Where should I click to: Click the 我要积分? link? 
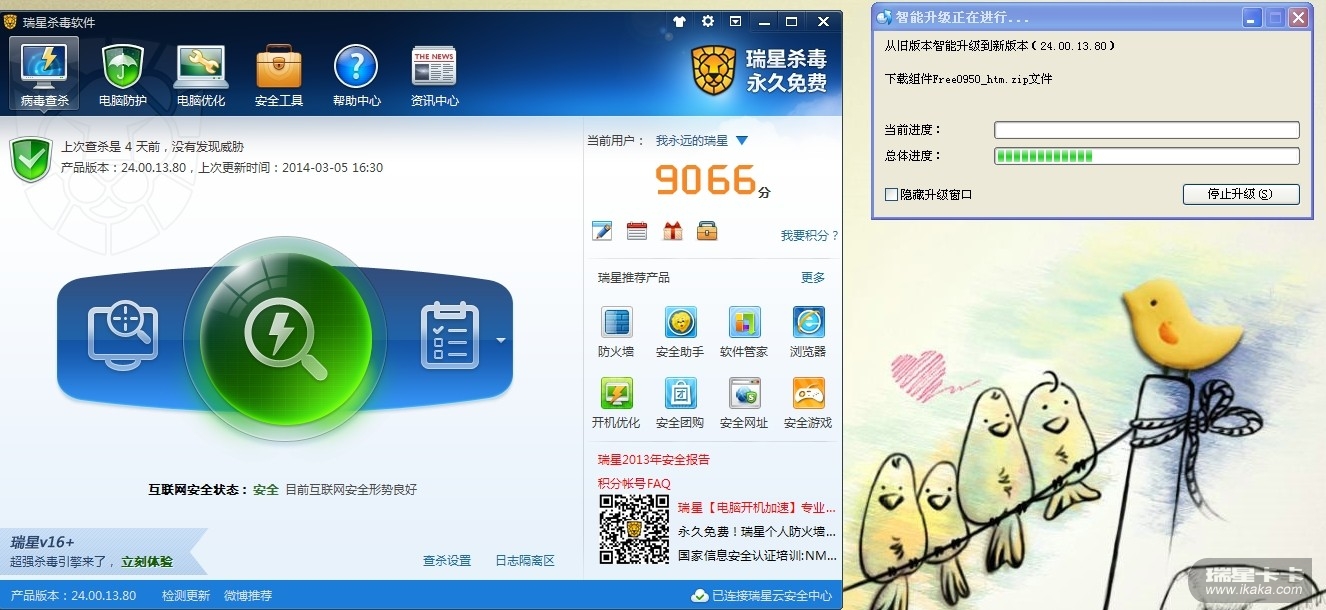point(809,236)
